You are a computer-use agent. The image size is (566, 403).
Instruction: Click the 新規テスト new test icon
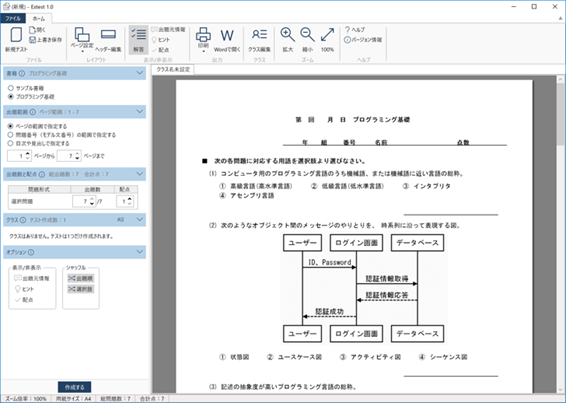[x=16, y=36]
